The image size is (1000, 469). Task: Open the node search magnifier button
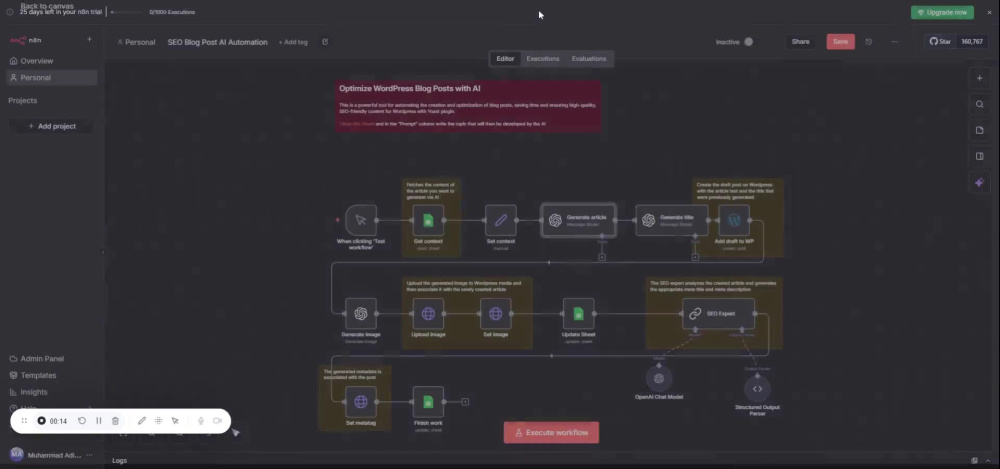coord(980,105)
